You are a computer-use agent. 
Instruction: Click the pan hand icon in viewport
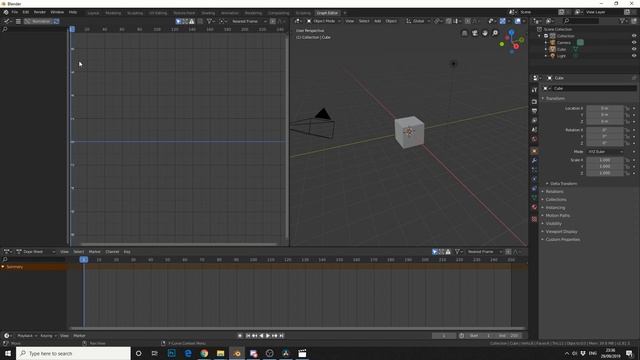(485, 33)
